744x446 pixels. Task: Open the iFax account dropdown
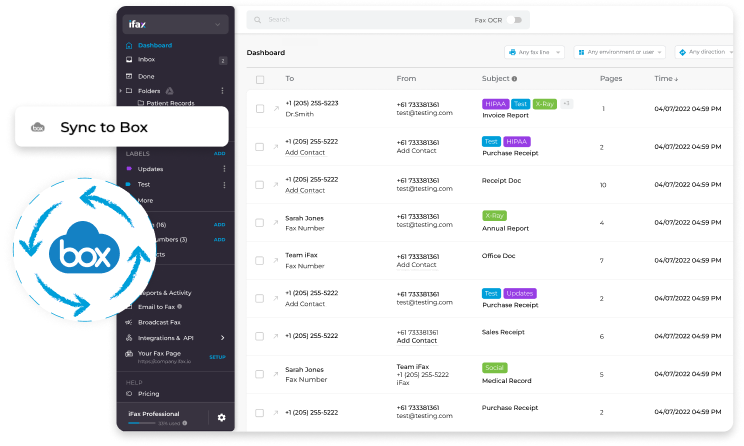click(175, 24)
